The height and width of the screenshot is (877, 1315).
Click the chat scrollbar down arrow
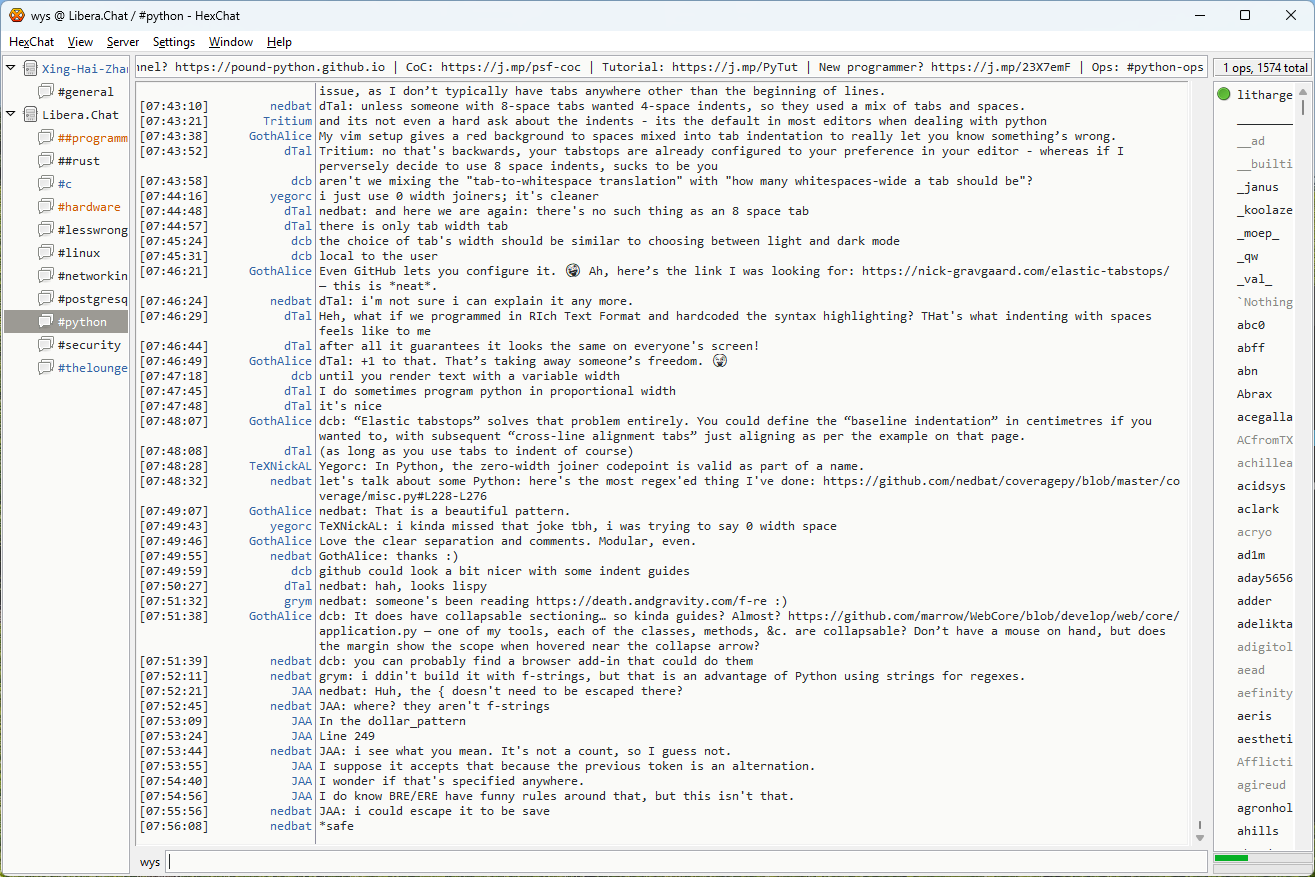1200,837
